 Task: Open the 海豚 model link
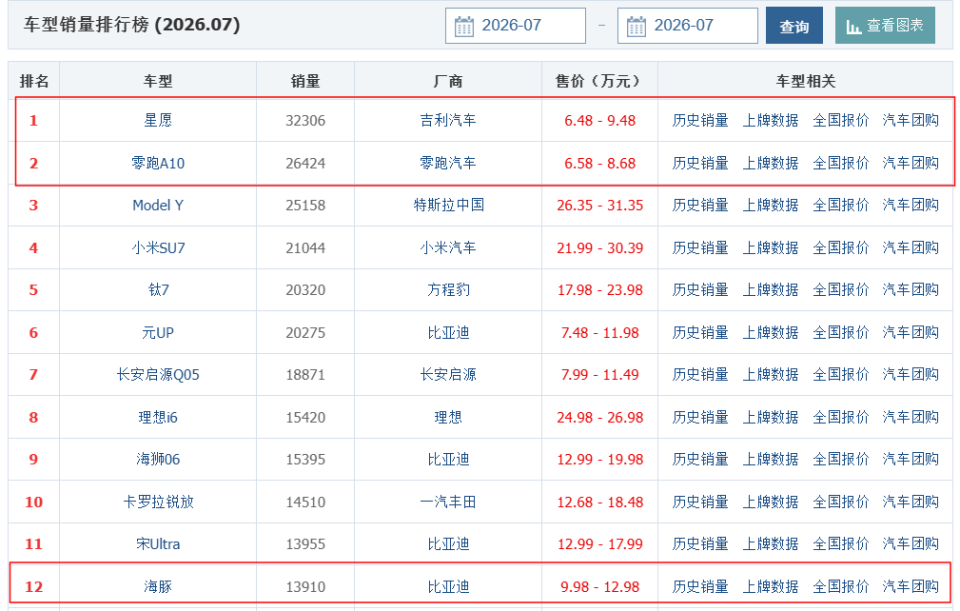pyautogui.click(x=158, y=587)
